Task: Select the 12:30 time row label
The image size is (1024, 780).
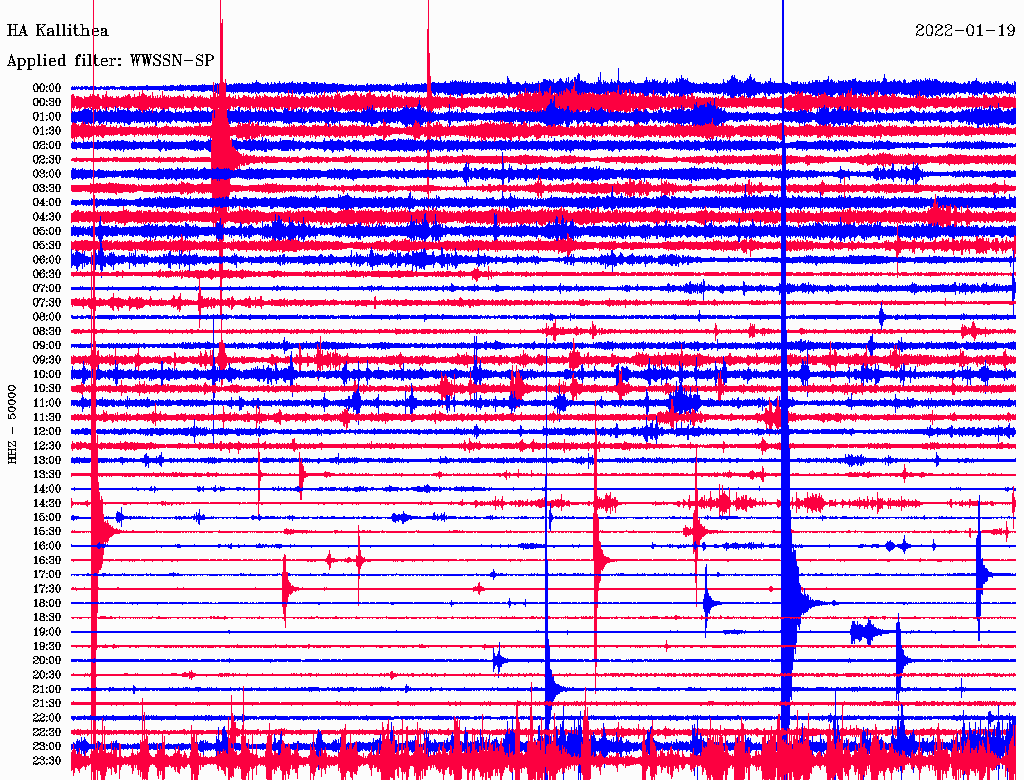Action: 47,446
